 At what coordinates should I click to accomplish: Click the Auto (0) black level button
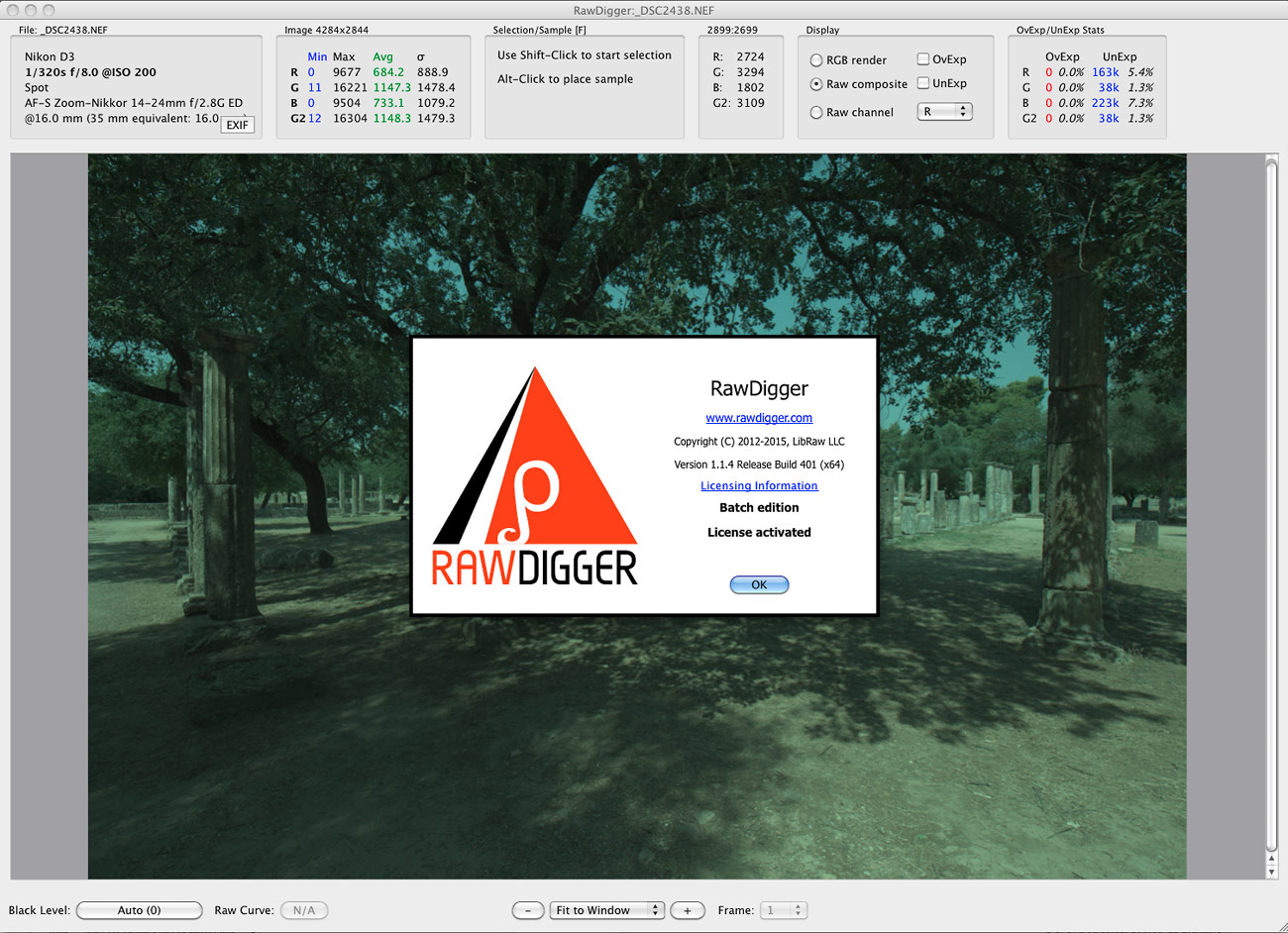139,910
